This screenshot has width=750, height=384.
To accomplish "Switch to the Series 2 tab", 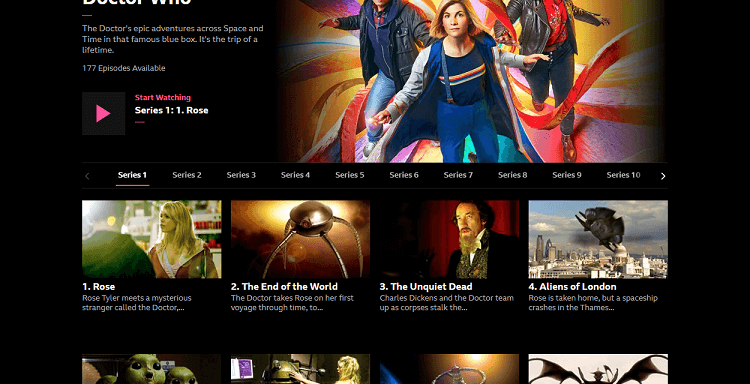I will point(187,175).
